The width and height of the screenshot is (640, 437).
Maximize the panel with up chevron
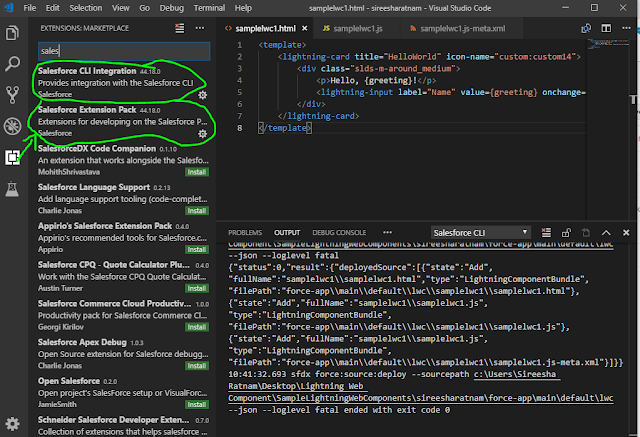pos(606,233)
